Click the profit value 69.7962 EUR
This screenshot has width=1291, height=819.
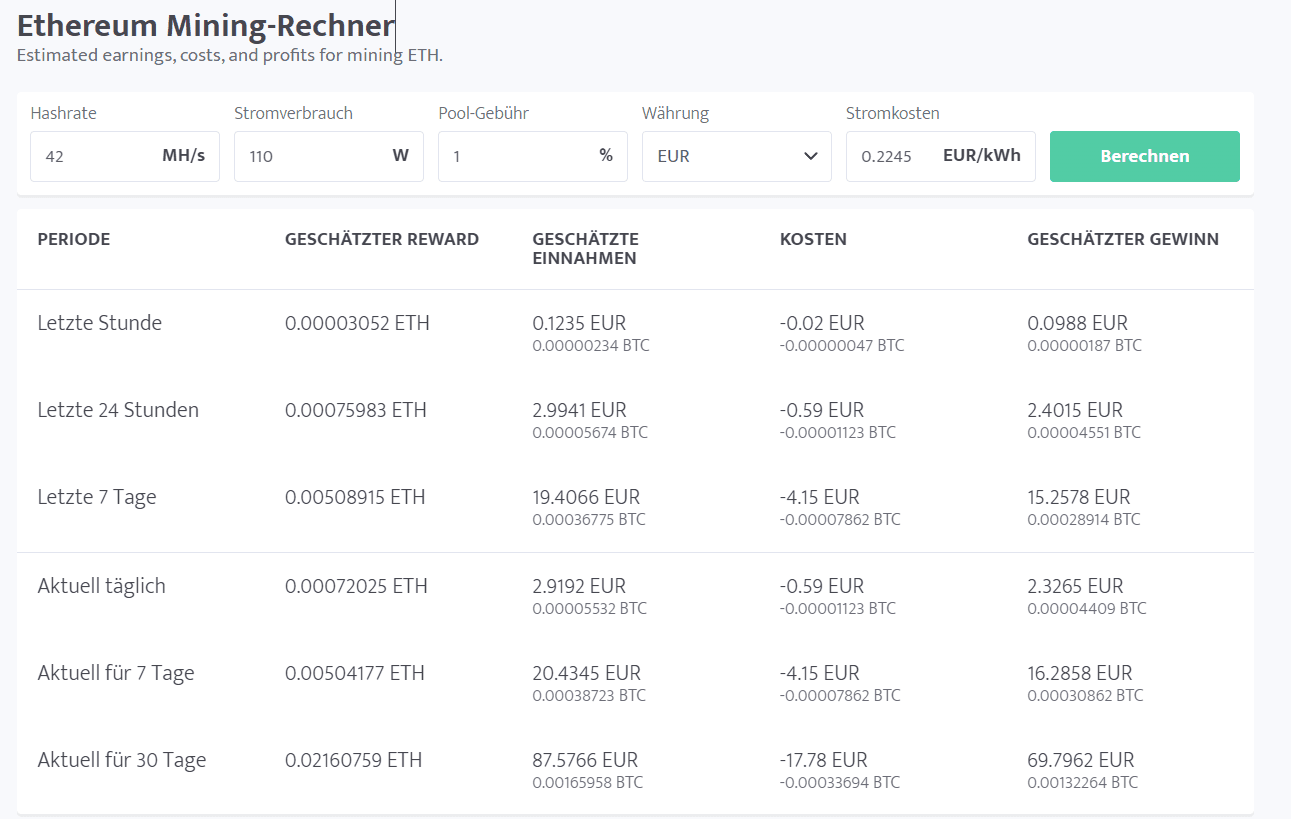[x=1081, y=760]
